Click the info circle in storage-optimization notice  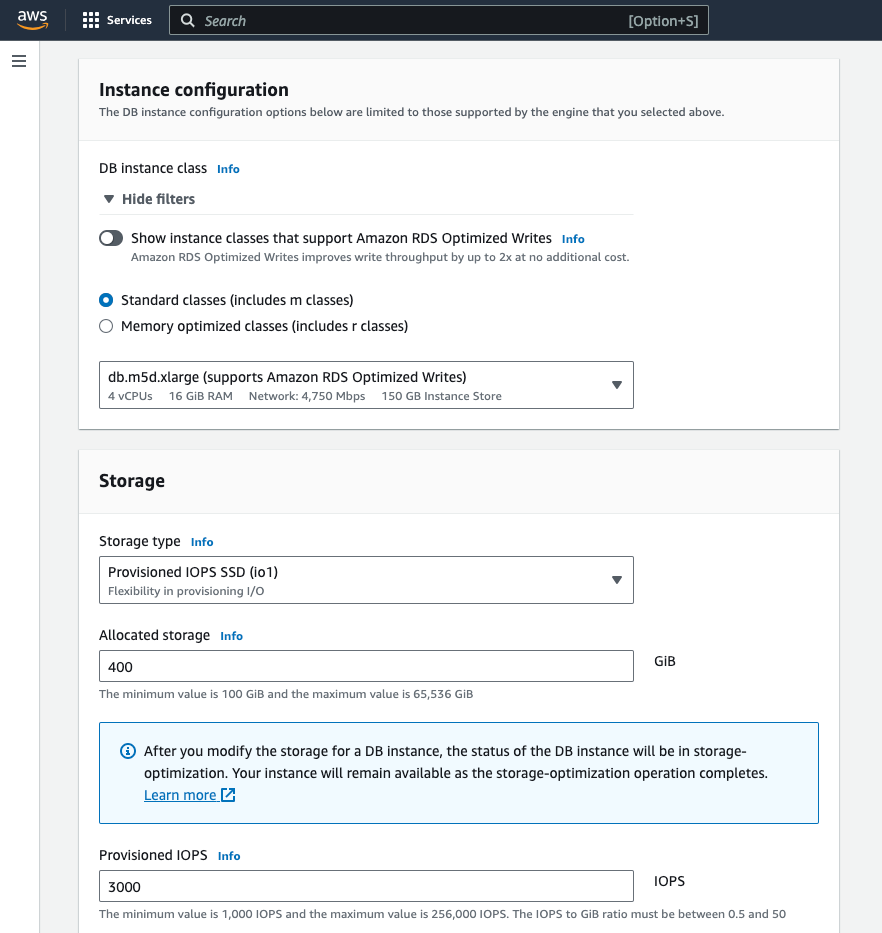(x=128, y=751)
